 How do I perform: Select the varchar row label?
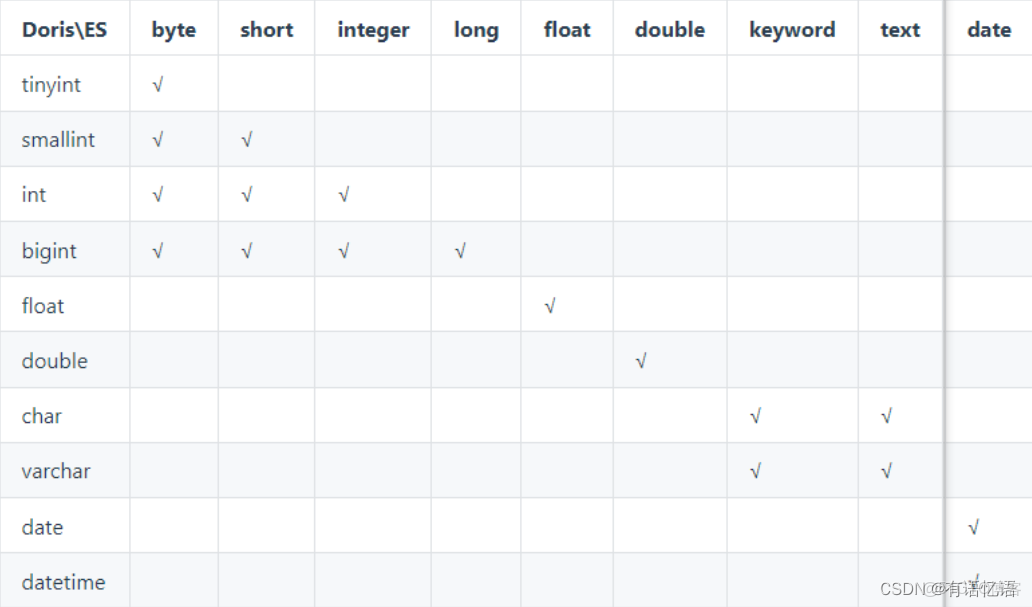(56, 471)
